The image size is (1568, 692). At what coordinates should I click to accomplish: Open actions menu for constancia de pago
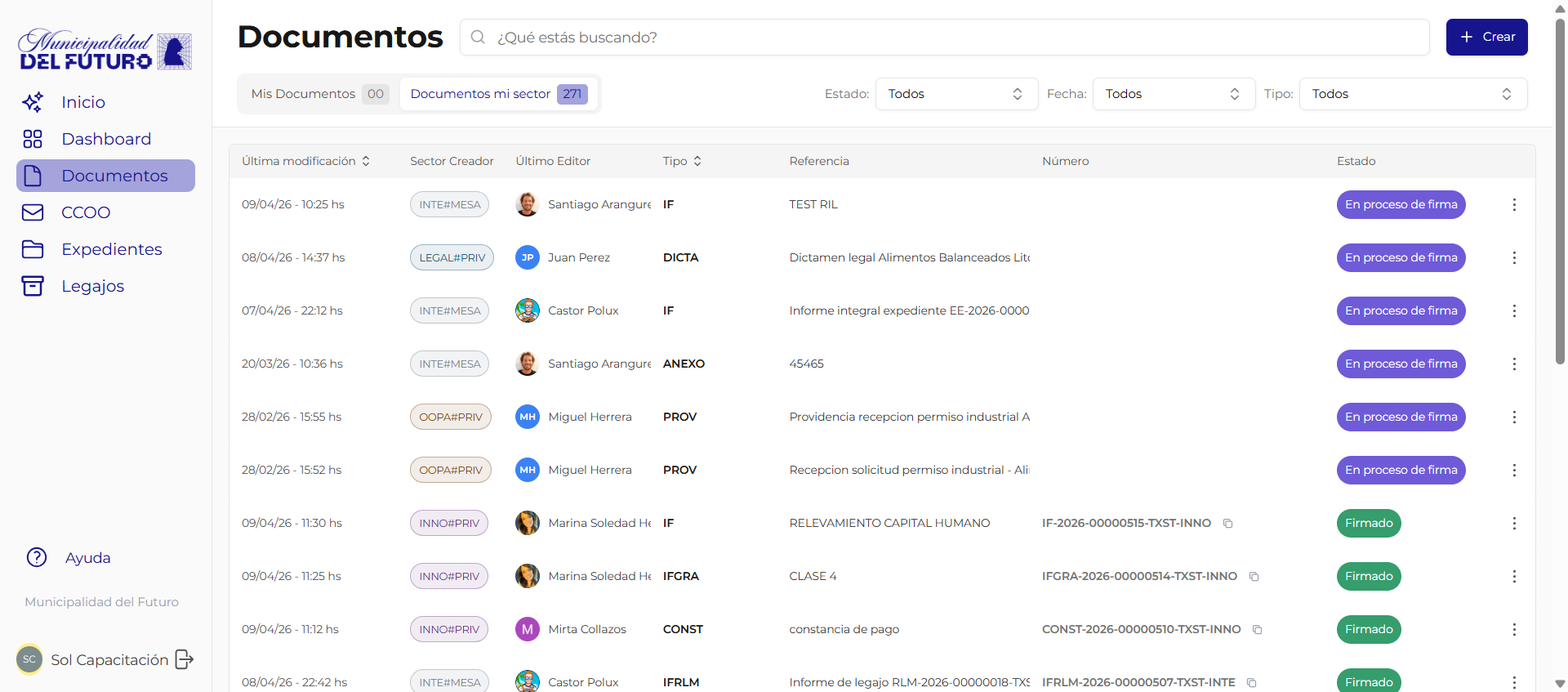pyautogui.click(x=1513, y=629)
